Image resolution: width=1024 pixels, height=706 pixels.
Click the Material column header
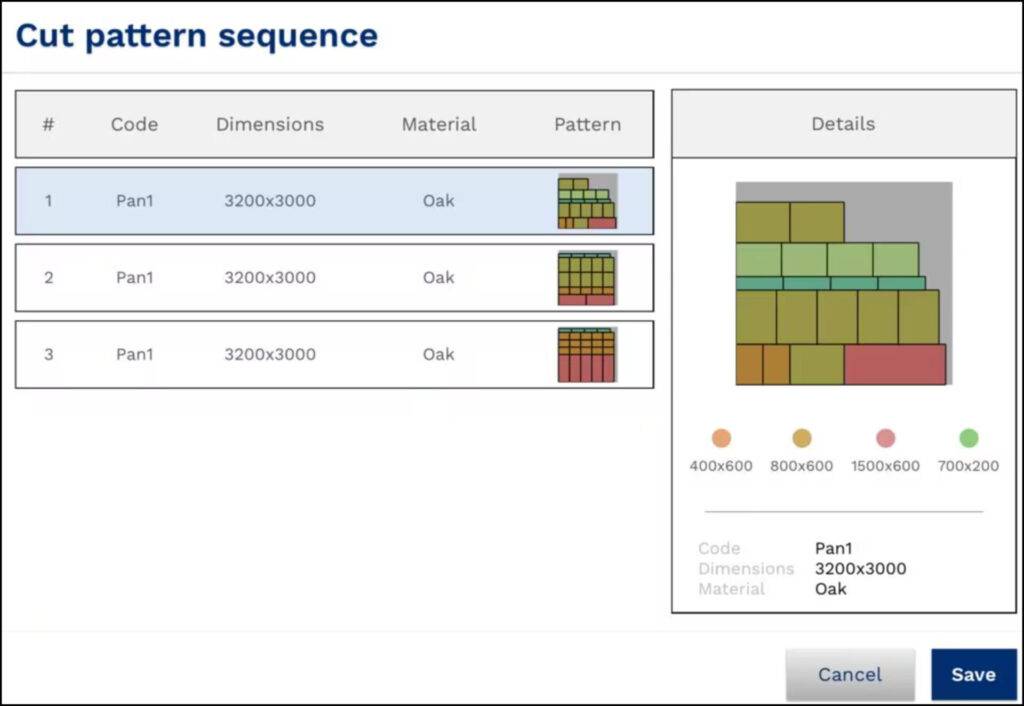pos(438,124)
